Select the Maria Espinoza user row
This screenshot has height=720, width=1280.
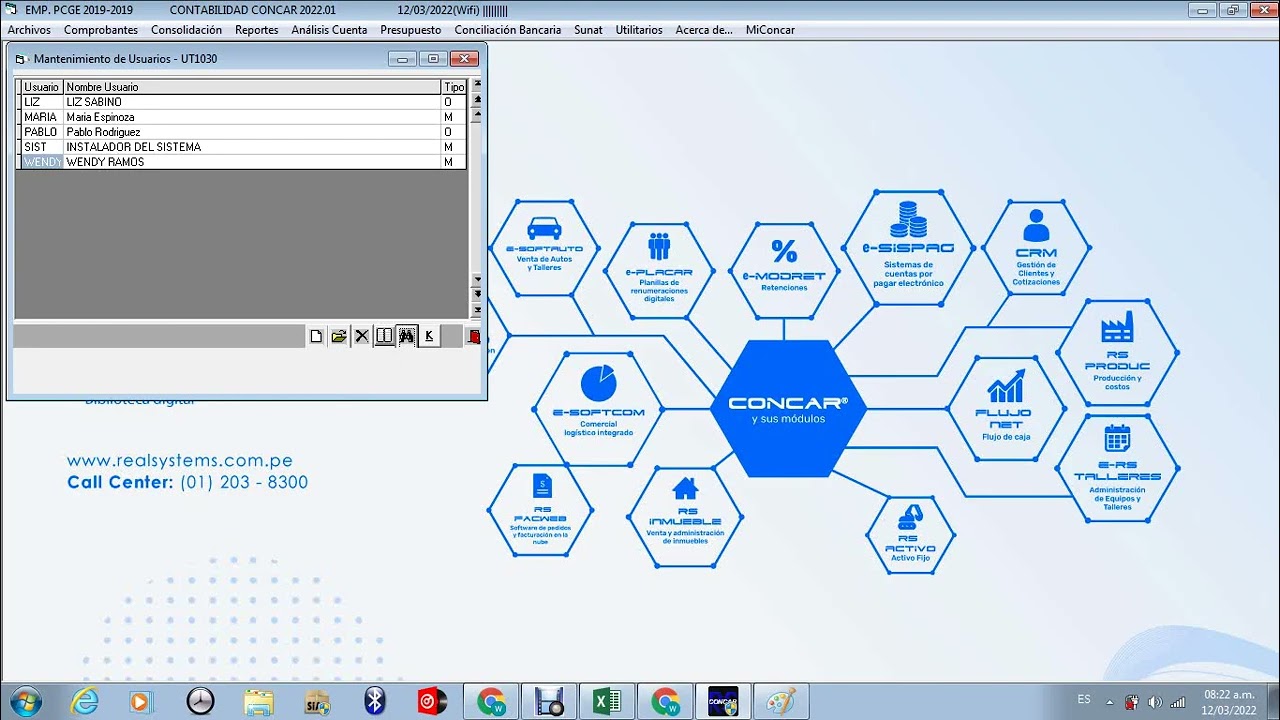pyautogui.click(x=244, y=117)
